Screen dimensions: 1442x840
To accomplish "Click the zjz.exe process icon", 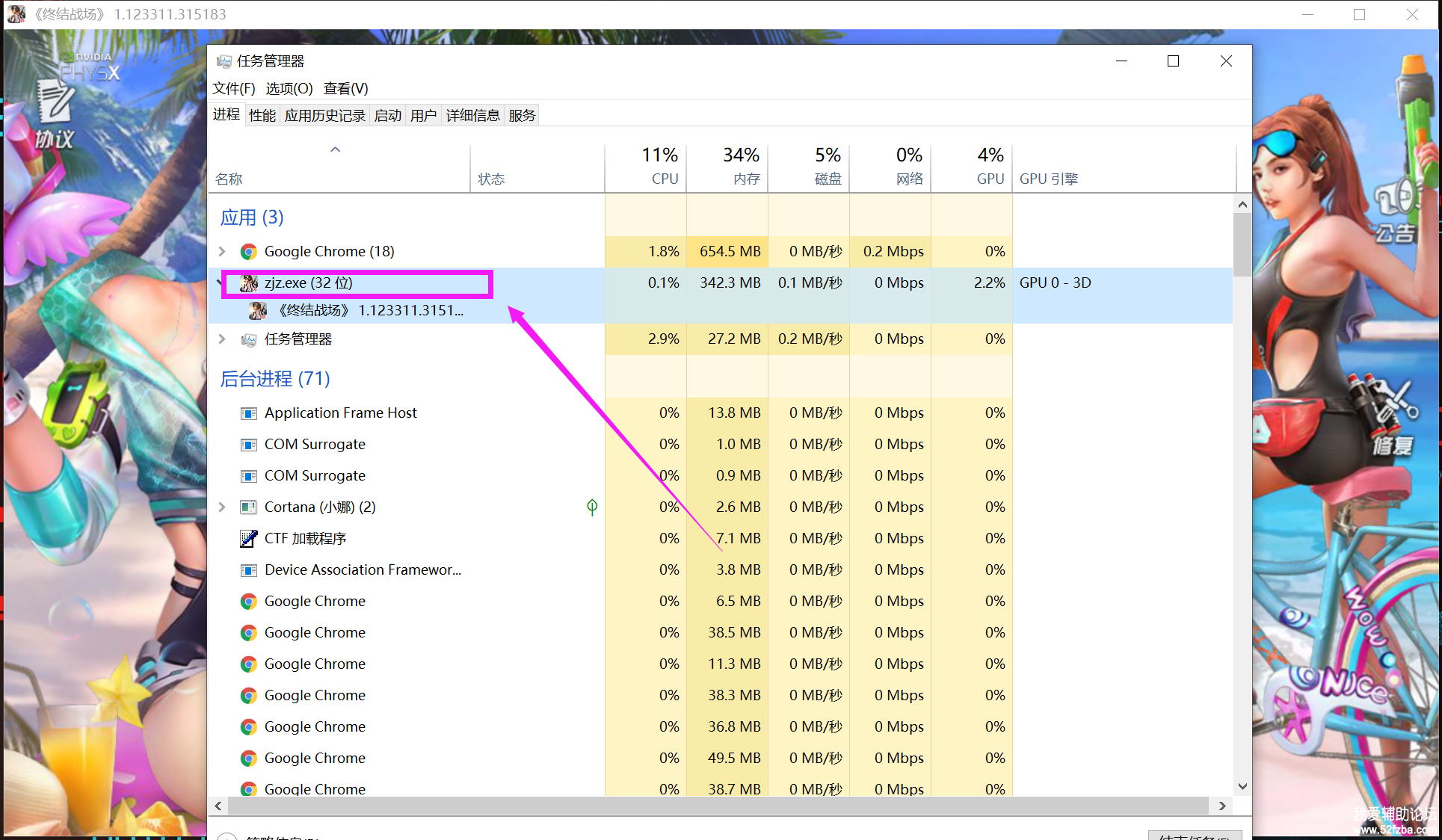I will tap(248, 283).
